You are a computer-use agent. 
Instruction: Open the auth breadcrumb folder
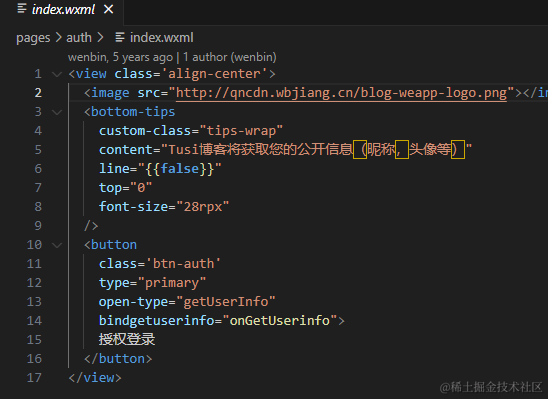click(x=79, y=37)
